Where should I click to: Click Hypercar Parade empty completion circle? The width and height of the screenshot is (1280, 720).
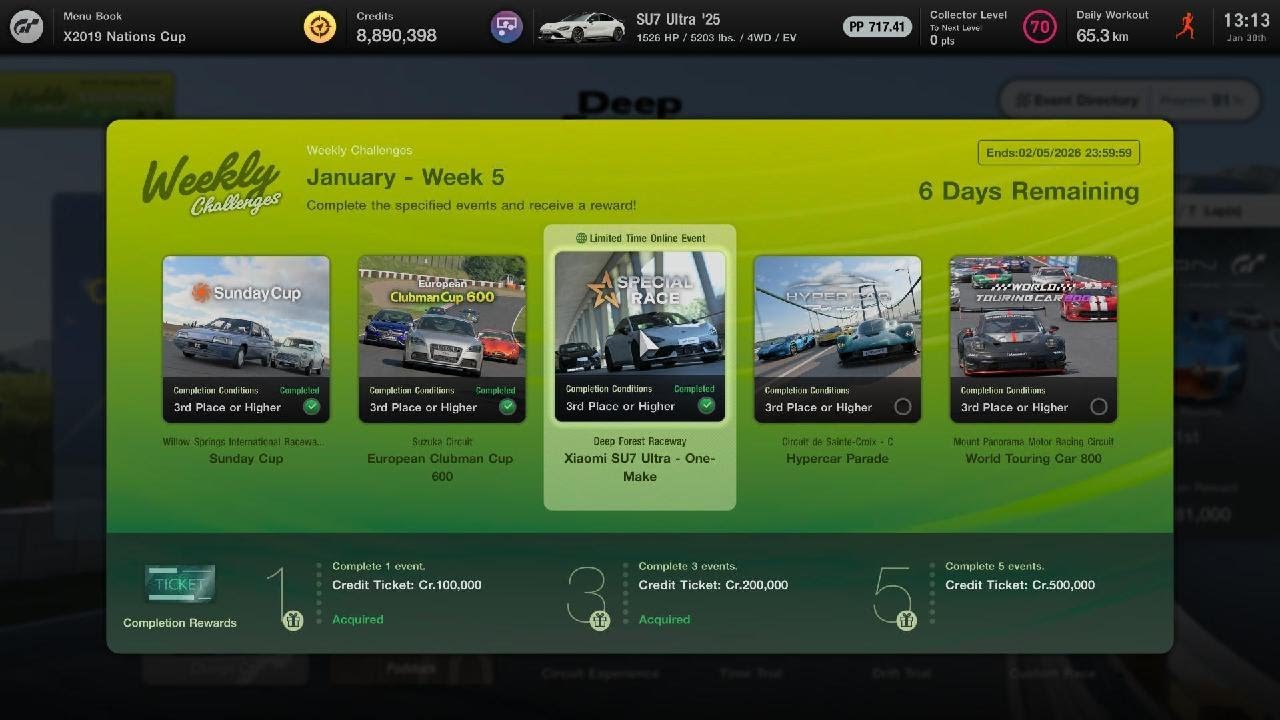(903, 407)
